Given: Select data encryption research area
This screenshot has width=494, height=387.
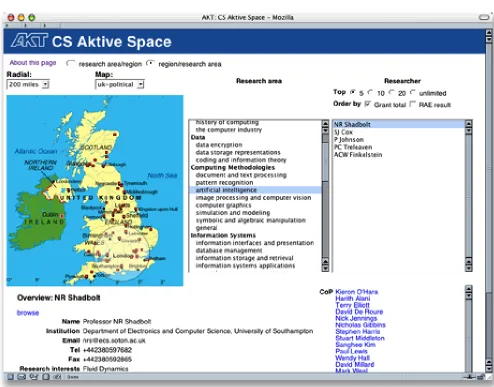Looking at the screenshot, I should point(219,145).
